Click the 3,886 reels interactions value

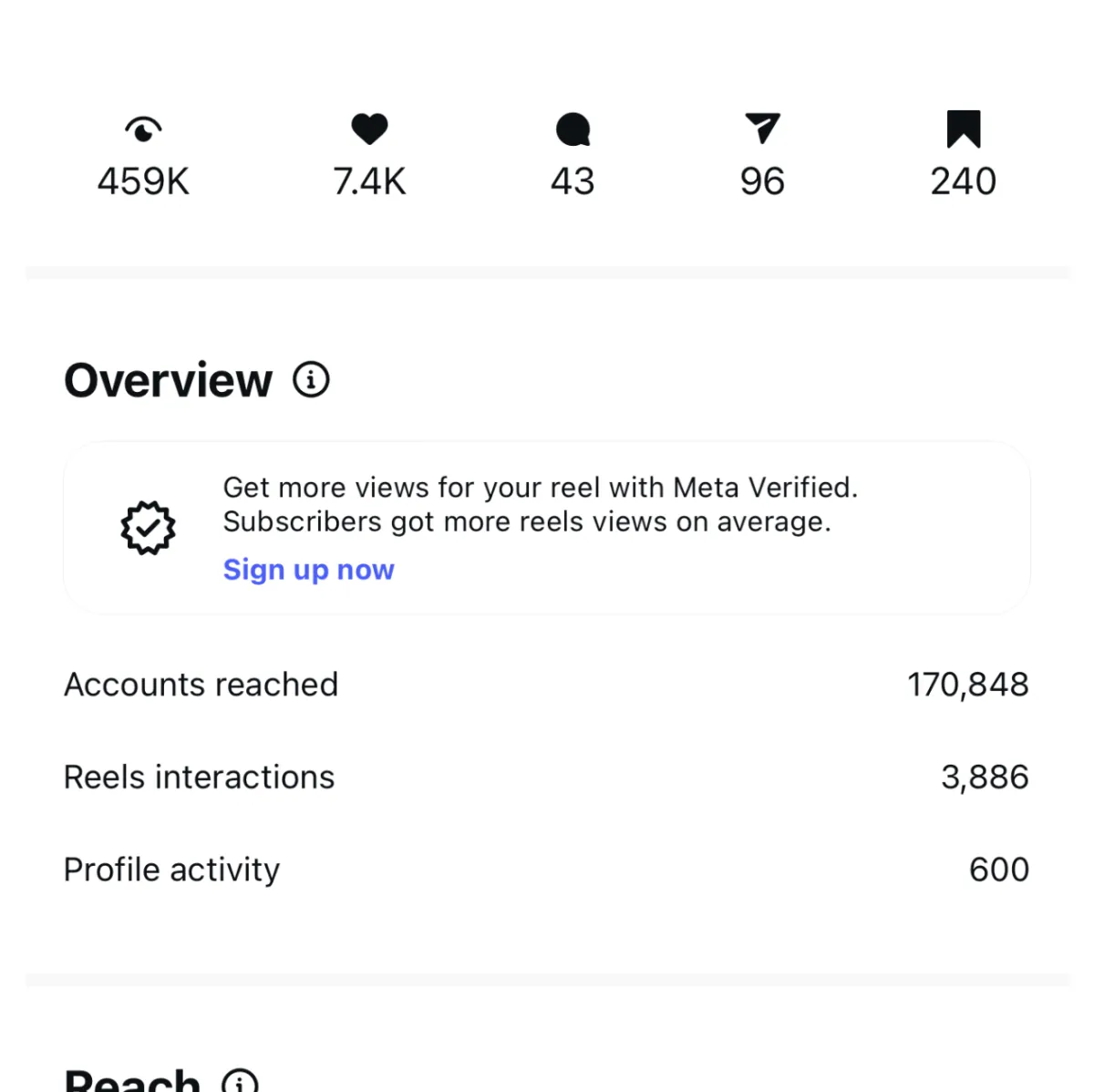point(985,778)
